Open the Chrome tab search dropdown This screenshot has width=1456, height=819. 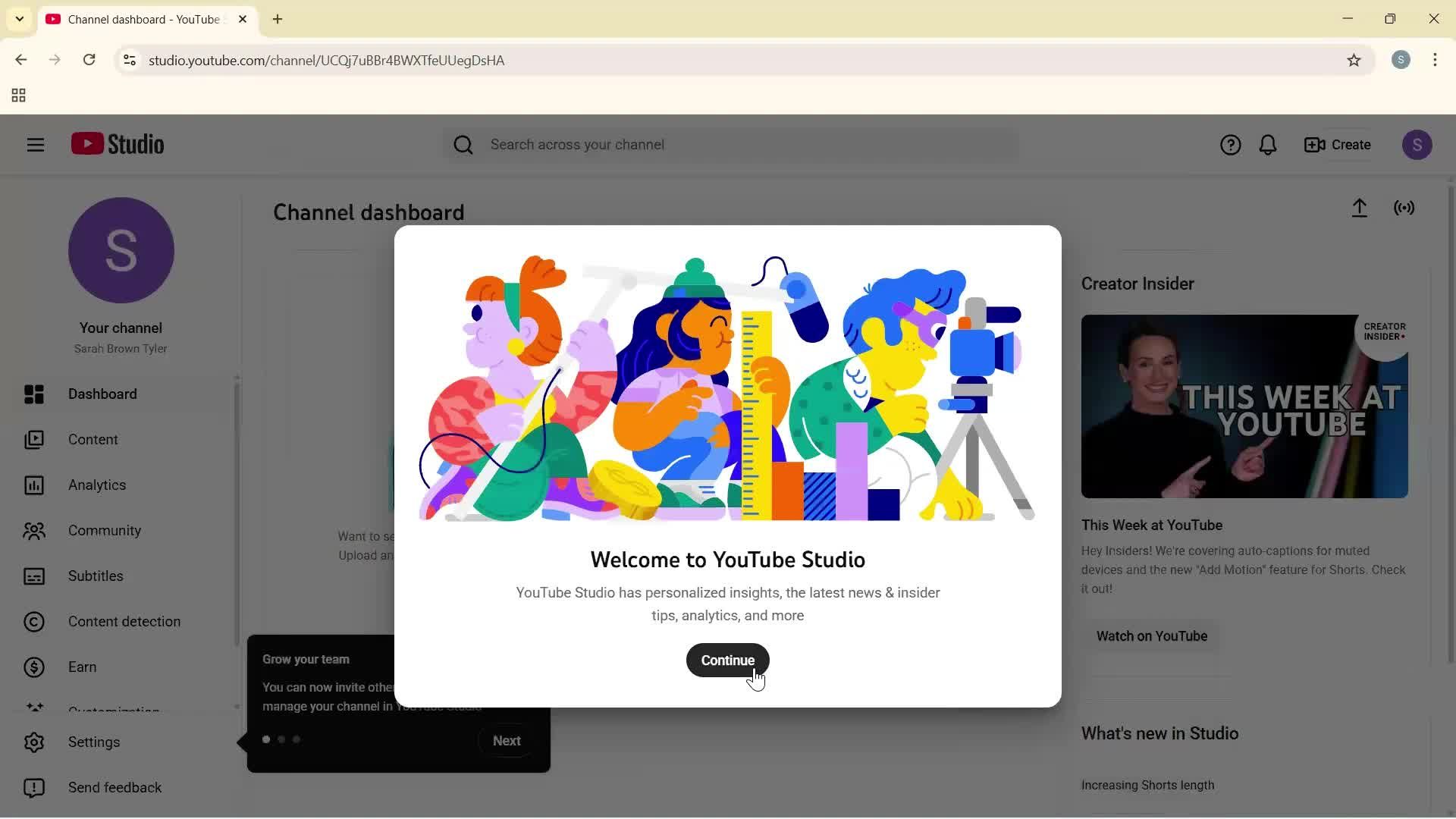point(20,19)
